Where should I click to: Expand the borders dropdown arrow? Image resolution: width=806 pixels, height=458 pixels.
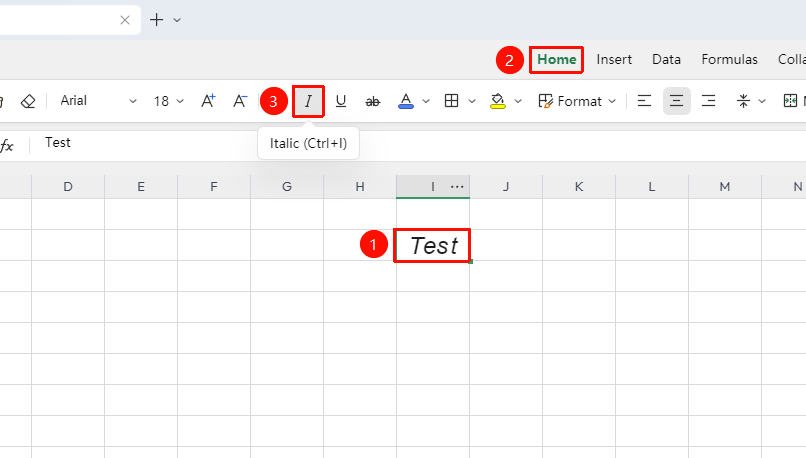(x=472, y=101)
